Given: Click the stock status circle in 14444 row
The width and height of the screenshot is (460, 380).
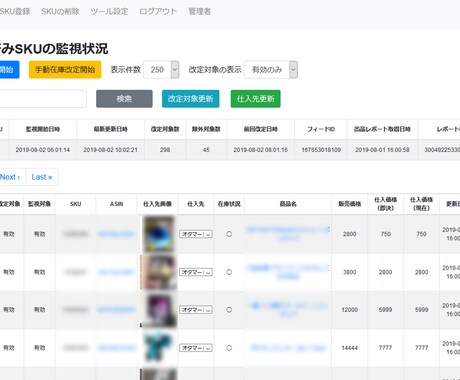Looking at the screenshot, I should pyautogui.click(x=229, y=348).
